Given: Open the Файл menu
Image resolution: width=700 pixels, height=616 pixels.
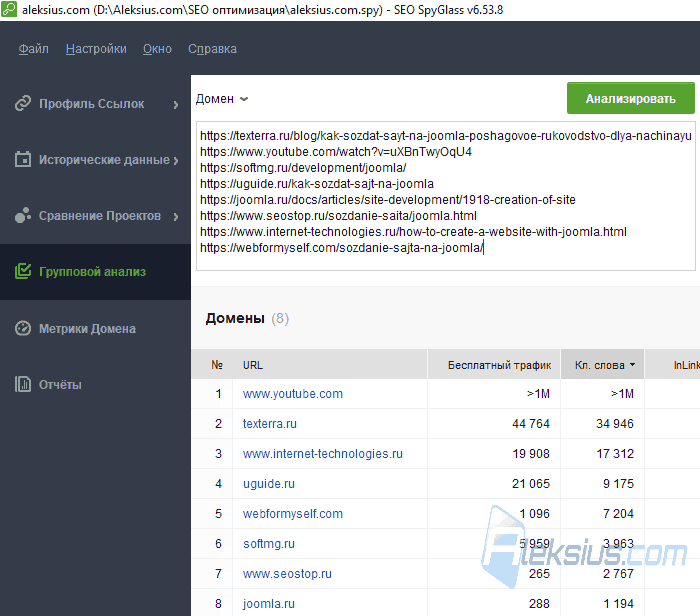Looking at the screenshot, I should coord(33,49).
